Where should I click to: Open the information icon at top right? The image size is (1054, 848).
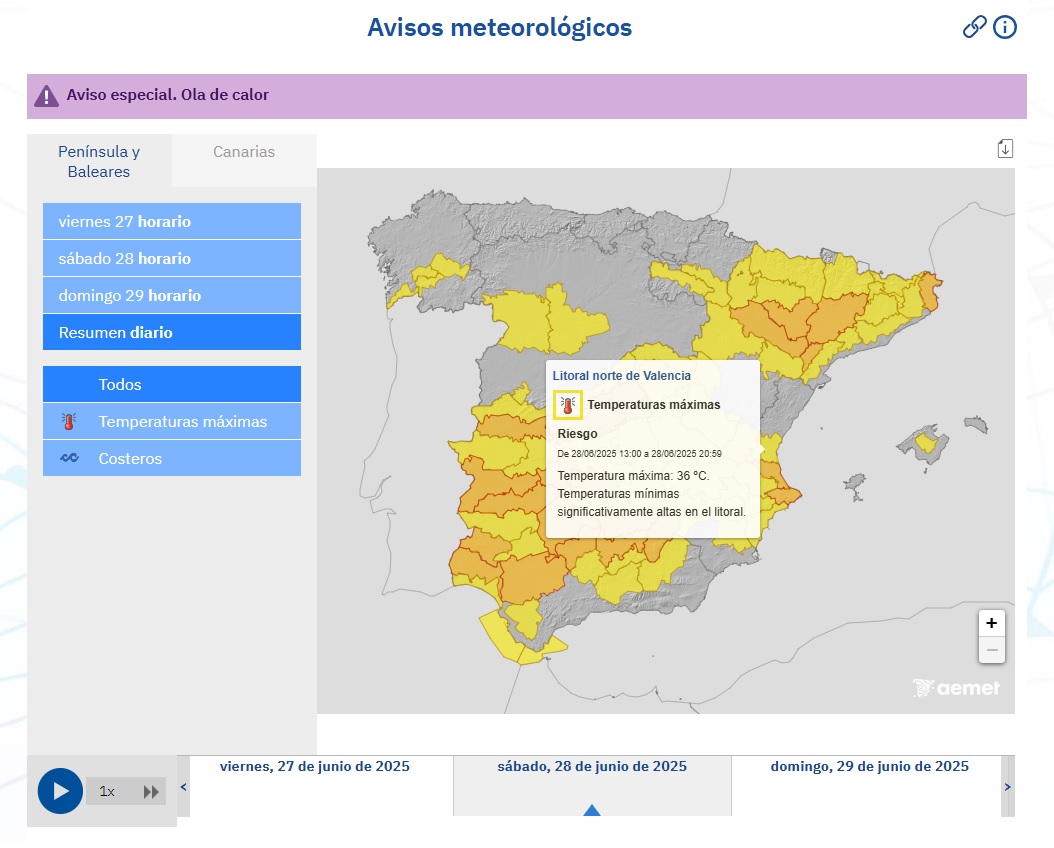1005,27
